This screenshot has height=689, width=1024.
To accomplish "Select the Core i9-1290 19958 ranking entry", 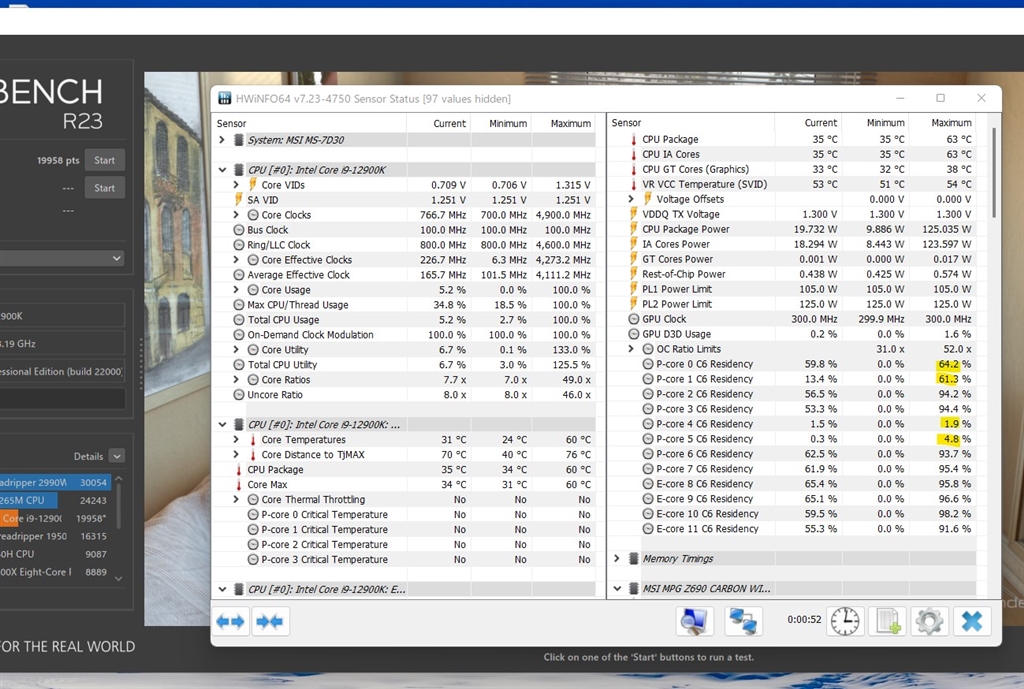I will (55, 519).
